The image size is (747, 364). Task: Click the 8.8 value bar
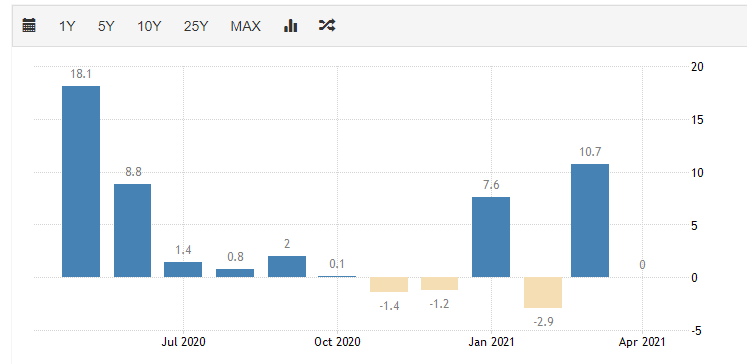(x=132, y=231)
